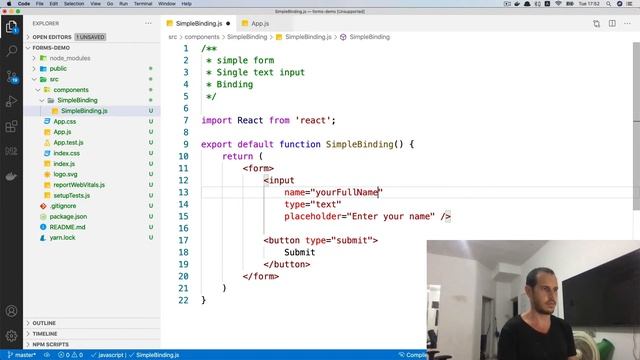The width and height of the screenshot is (640, 360).
Task: Open yarn.lock in the file tree
Action: [x=62, y=238]
